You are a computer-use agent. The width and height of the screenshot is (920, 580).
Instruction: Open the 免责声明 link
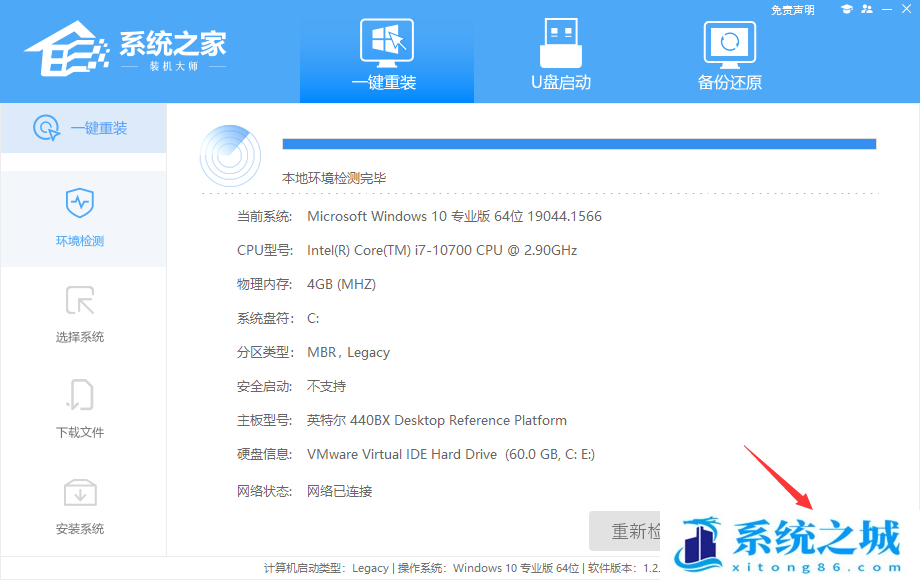[x=793, y=10]
